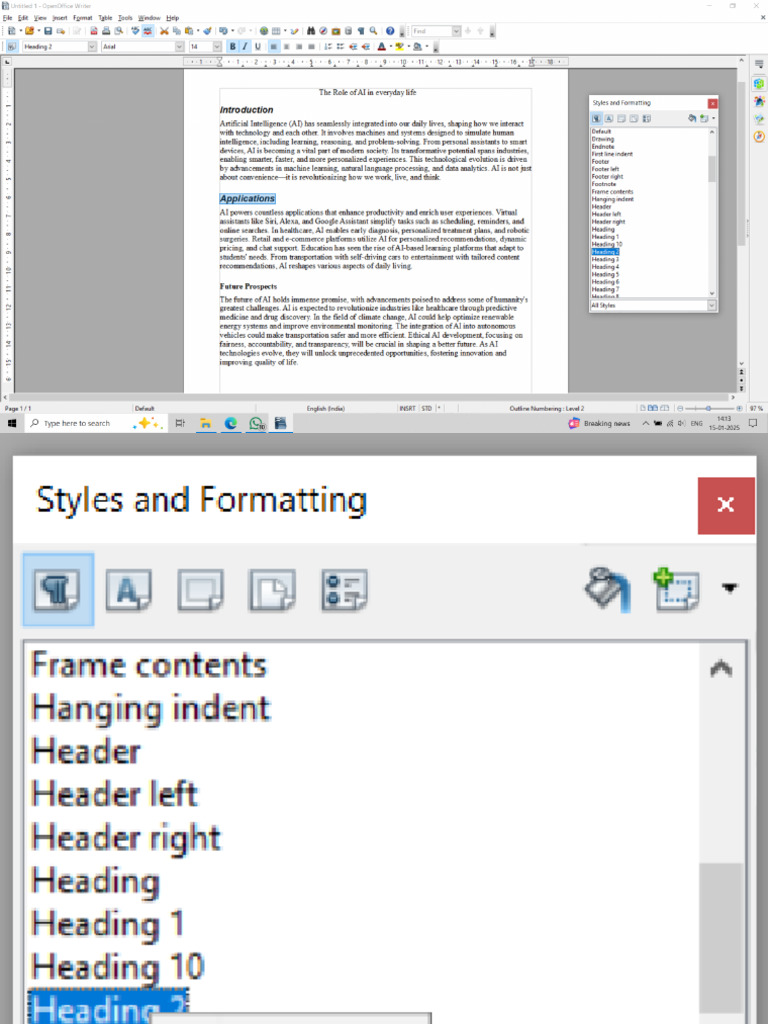Launch Microsoft Edge from the taskbar
The height and width of the screenshot is (1024, 768).
(x=231, y=423)
